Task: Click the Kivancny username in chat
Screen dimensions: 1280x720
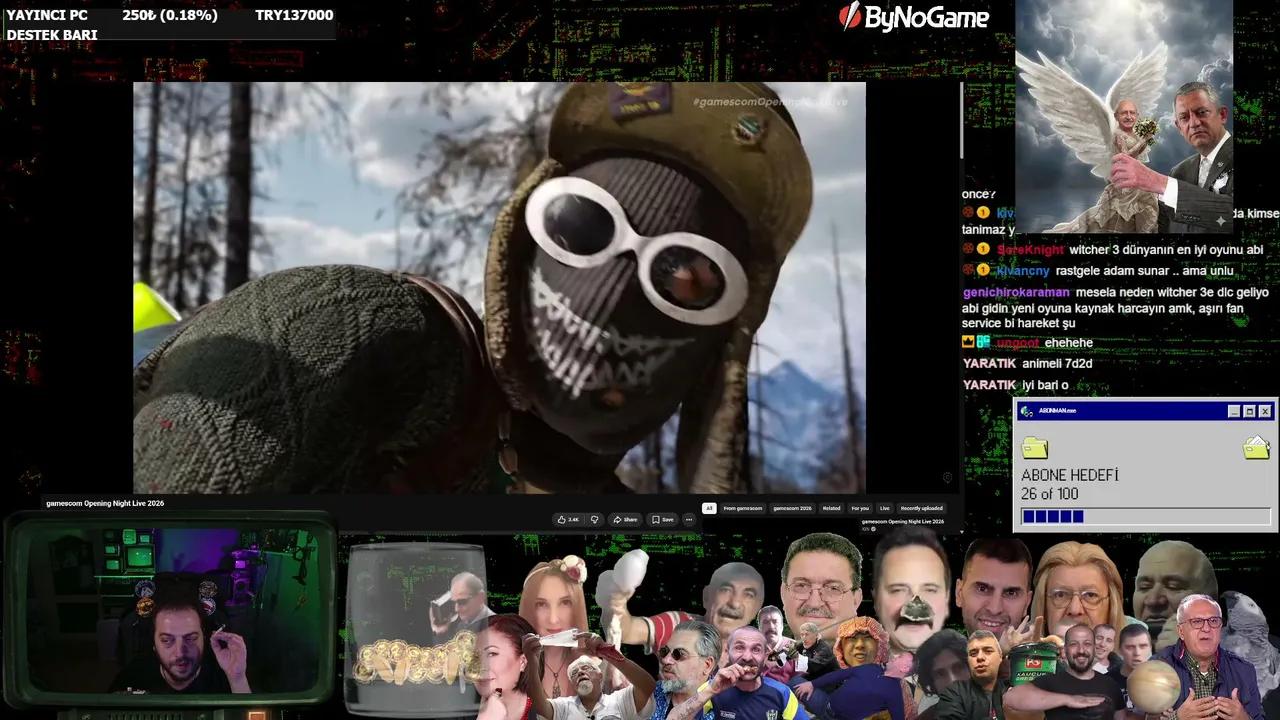Action: coord(1023,271)
